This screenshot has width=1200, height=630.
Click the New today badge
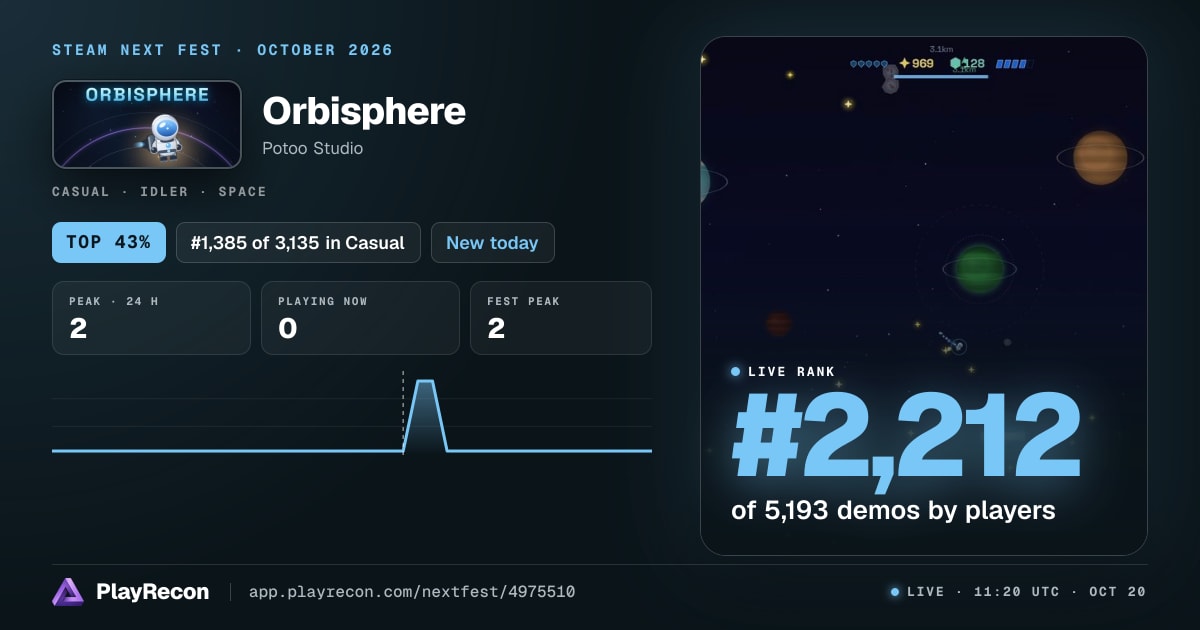pos(492,243)
